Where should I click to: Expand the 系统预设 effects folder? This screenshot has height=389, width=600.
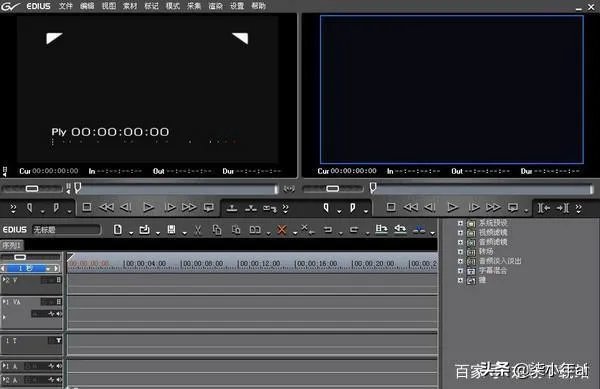tap(460, 223)
